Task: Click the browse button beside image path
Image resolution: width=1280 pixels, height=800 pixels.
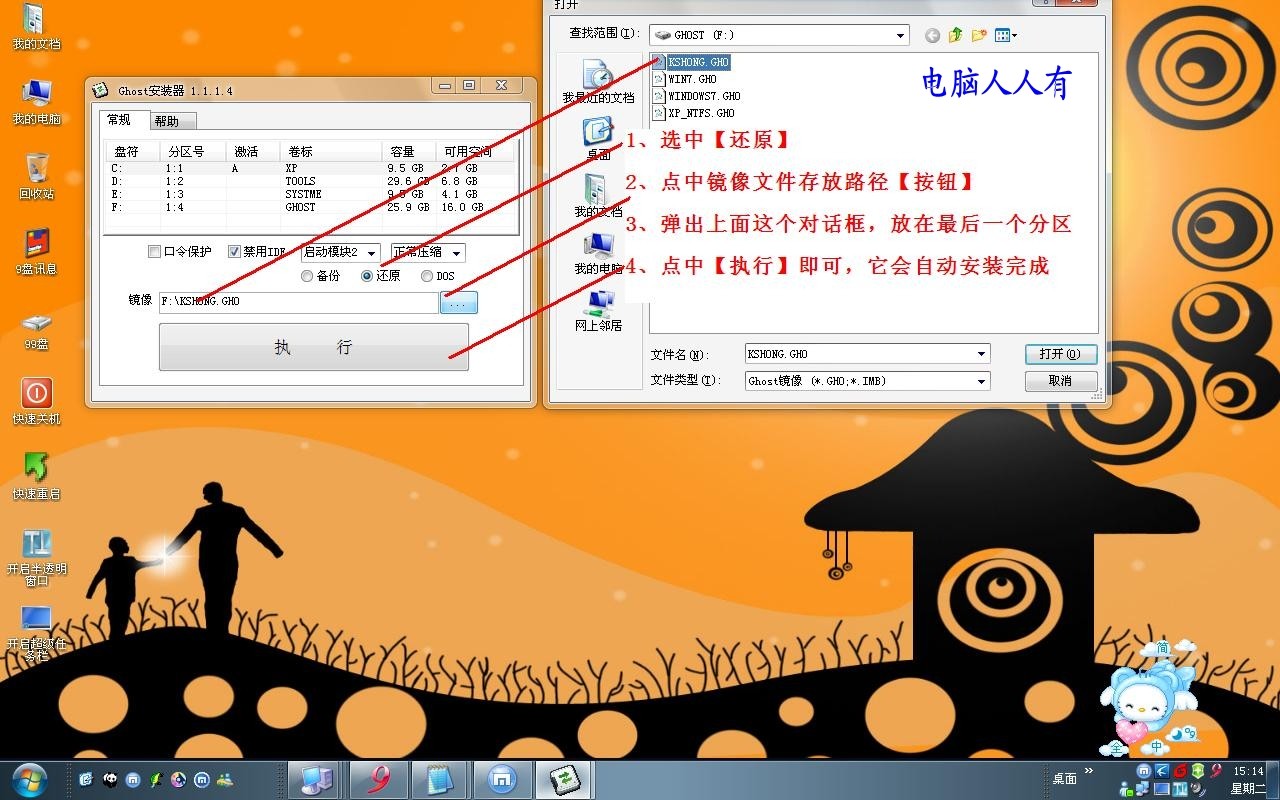Action: [459, 302]
